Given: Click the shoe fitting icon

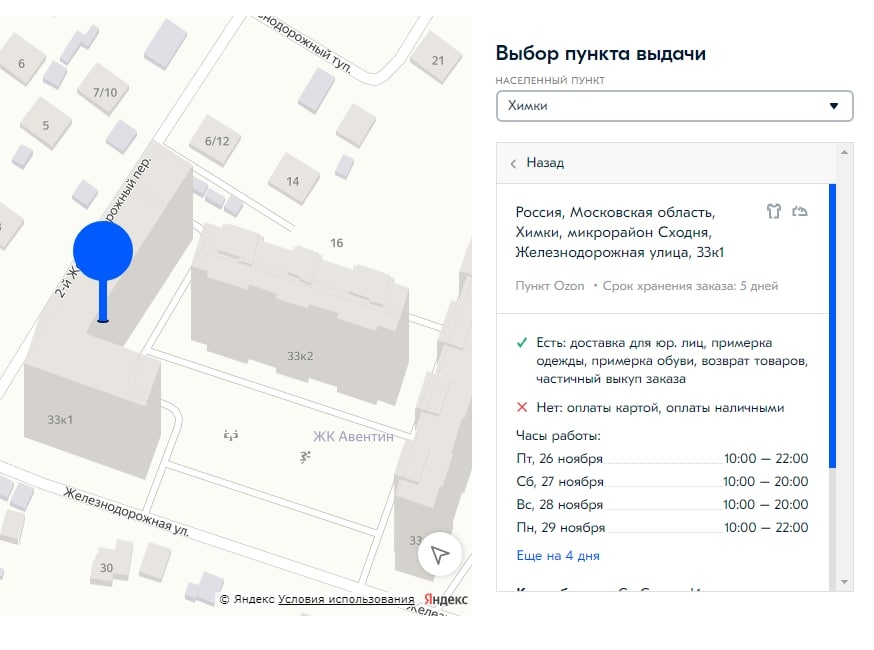Looking at the screenshot, I should coord(800,211).
